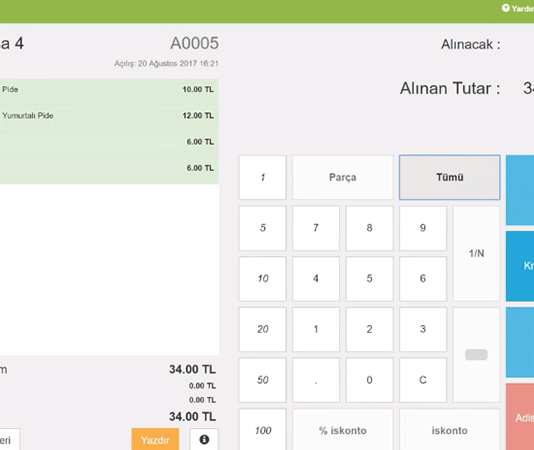Screen dimensions: 534x450
Task: Tap the quick amount 50 key
Action: click(263, 380)
